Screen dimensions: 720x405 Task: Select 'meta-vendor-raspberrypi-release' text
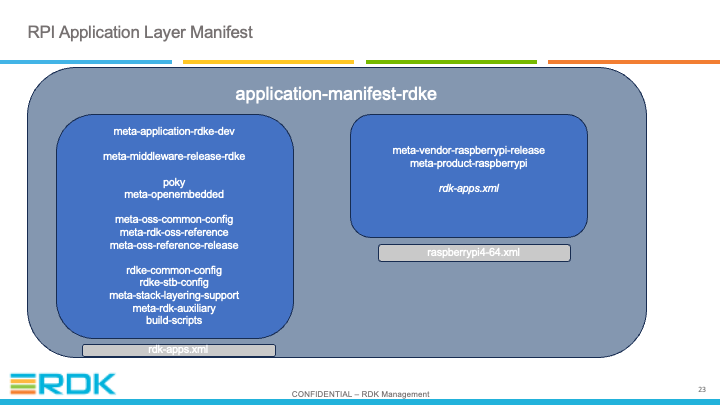pyautogui.click(x=468, y=151)
